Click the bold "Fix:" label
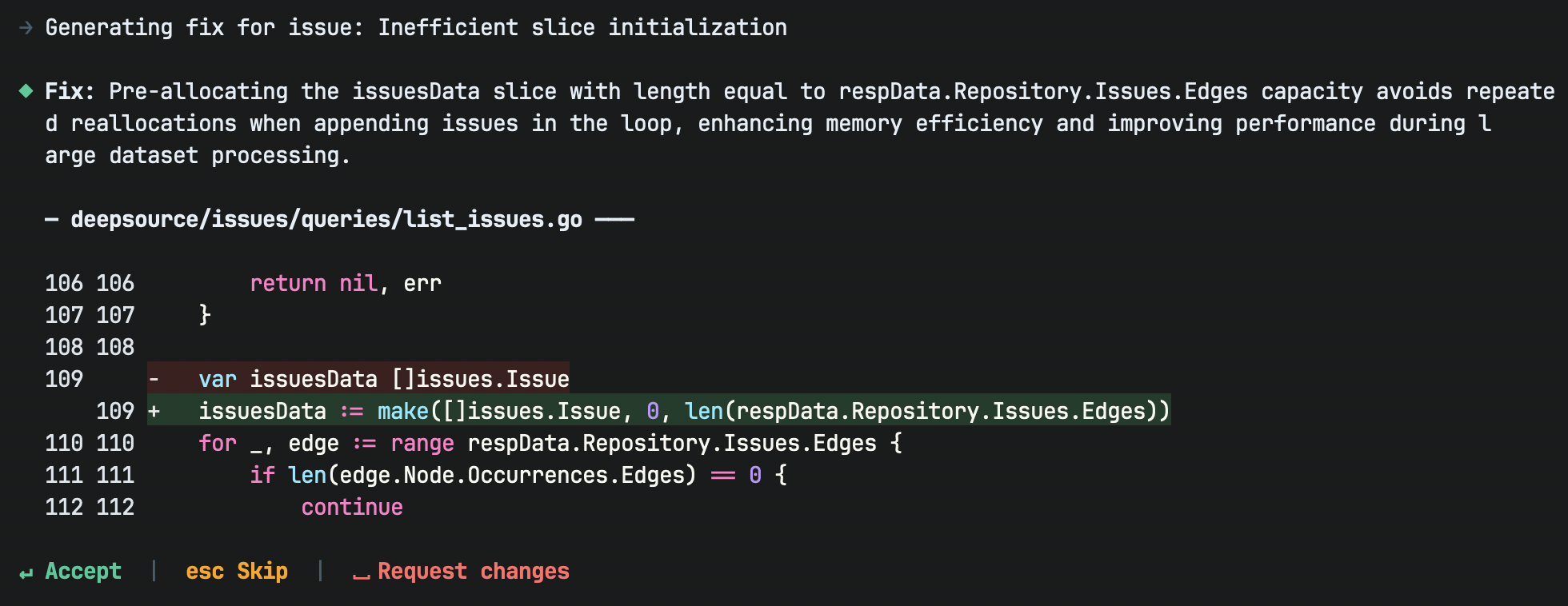The width and height of the screenshot is (1568, 606). pos(69,91)
